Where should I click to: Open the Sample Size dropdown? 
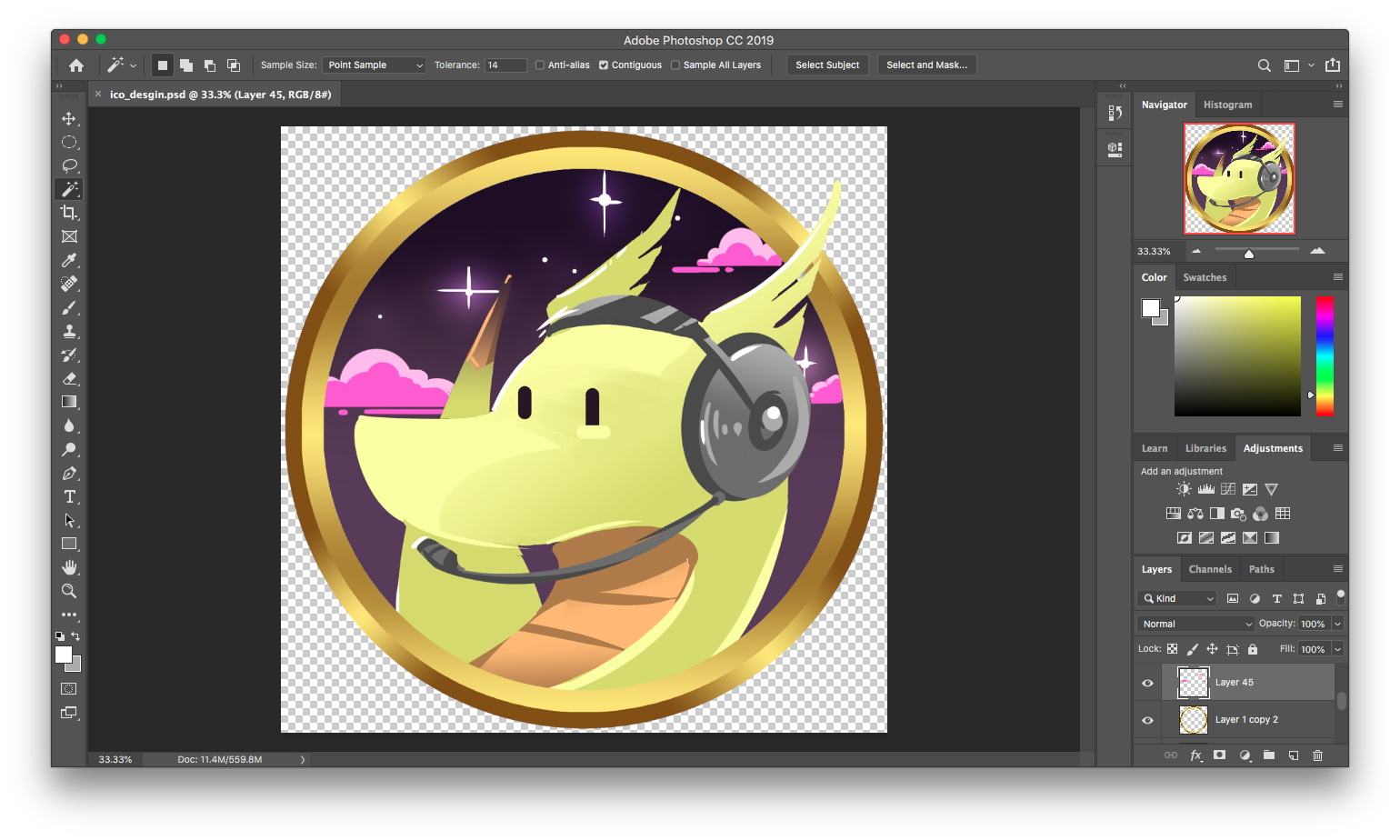[374, 65]
